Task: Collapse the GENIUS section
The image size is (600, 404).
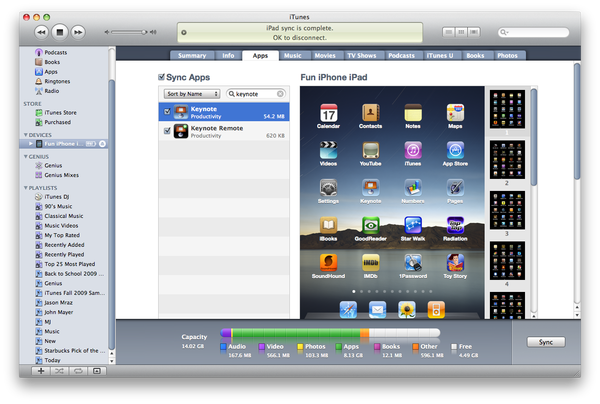Action: pyautogui.click(x=26, y=156)
